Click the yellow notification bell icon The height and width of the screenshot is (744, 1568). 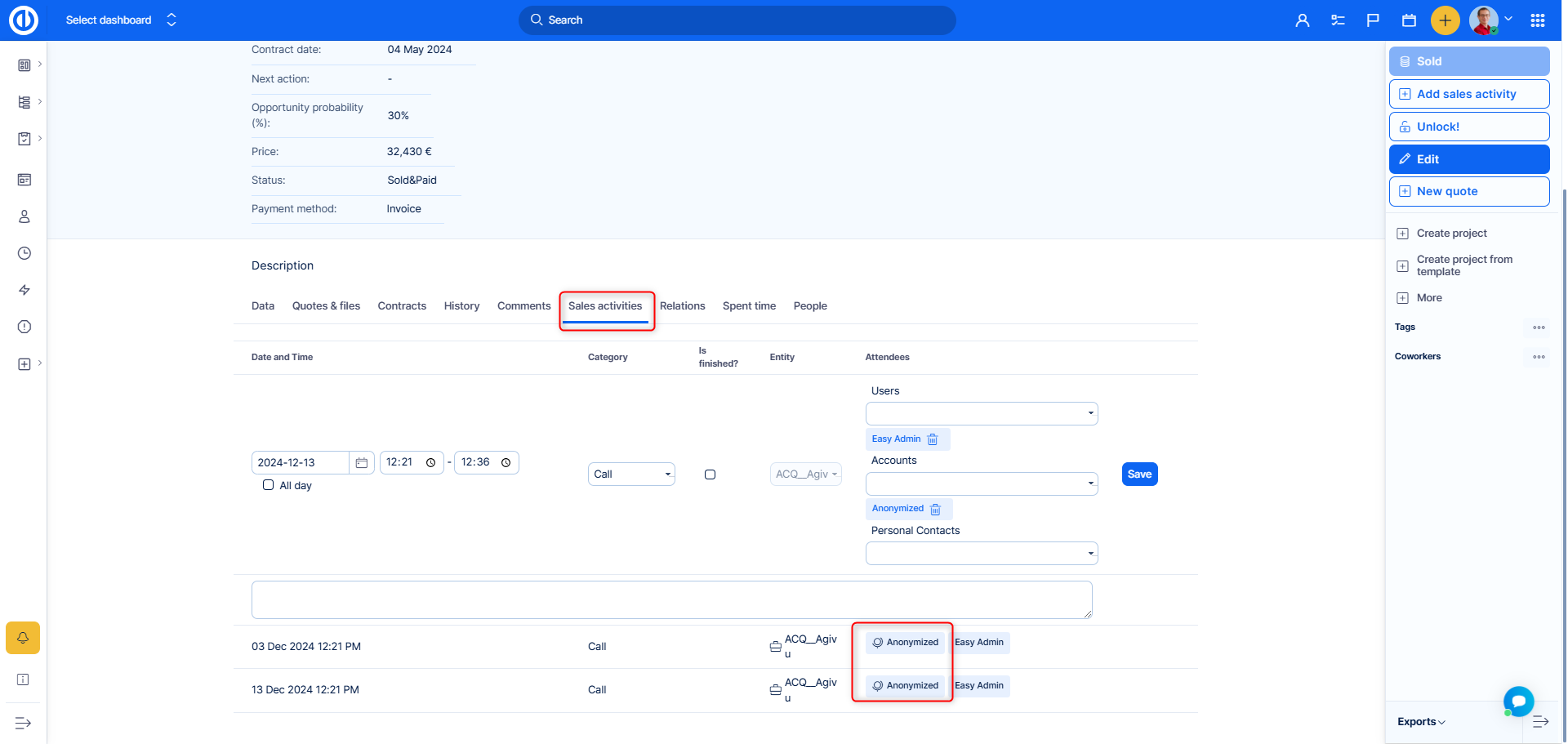tap(23, 638)
